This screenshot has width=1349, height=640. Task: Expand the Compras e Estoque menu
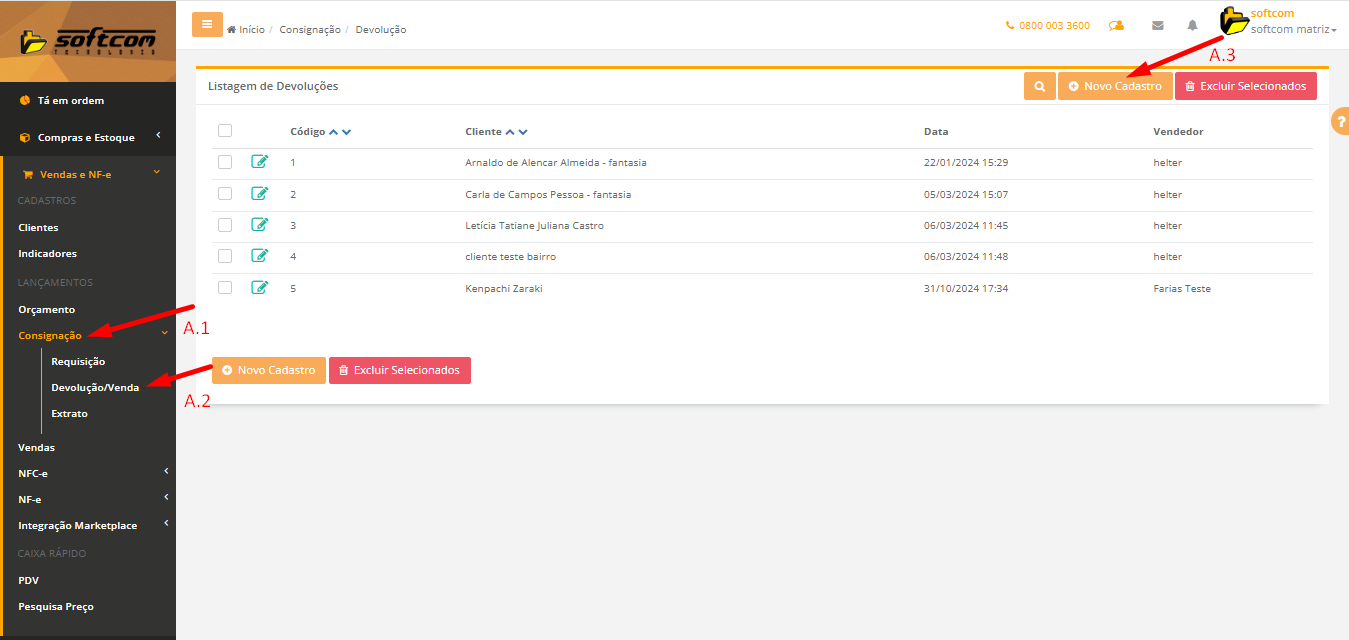[86, 138]
